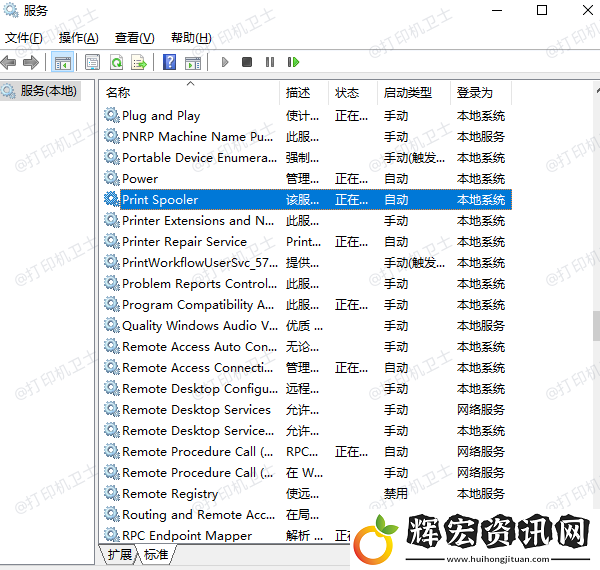Image resolution: width=600 pixels, height=570 pixels.
Task: Switch to the 扩展 tab
Action: tap(119, 554)
